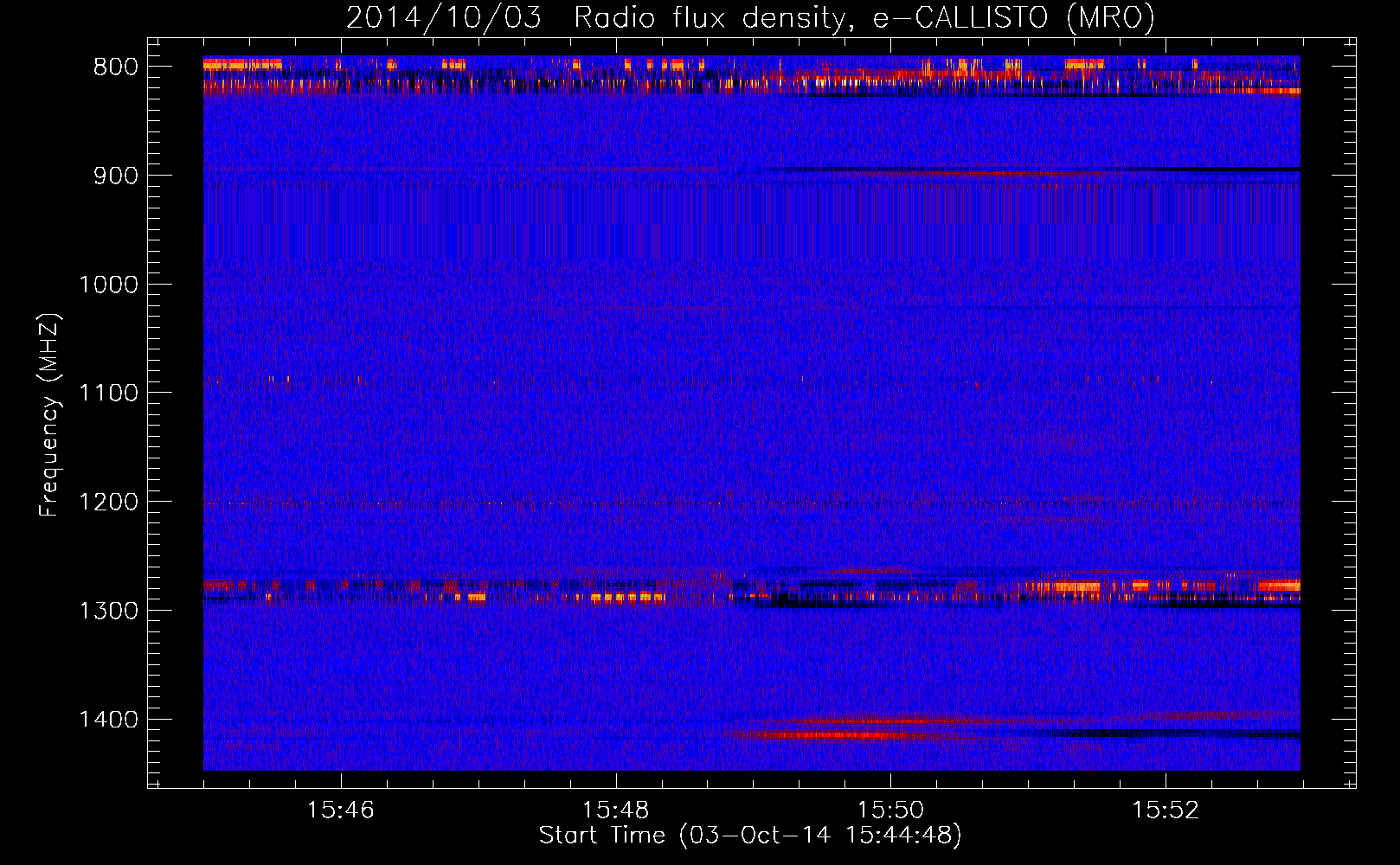Image resolution: width=1400 pixels, height=865 pixels.
Task: Click the orange band at 800 MHz near plot start
Action: [x=242, y=63]
